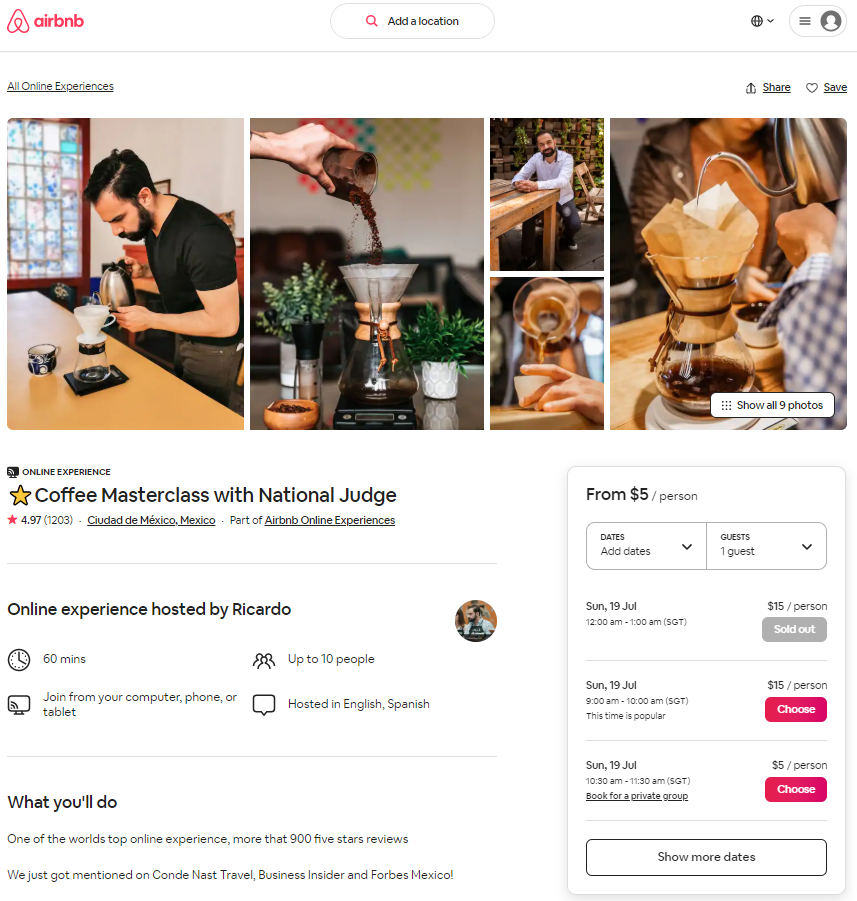The height and width of the screenshot is (901, 857).
Task: Click the Share upload icon
Action: [751, 88]
